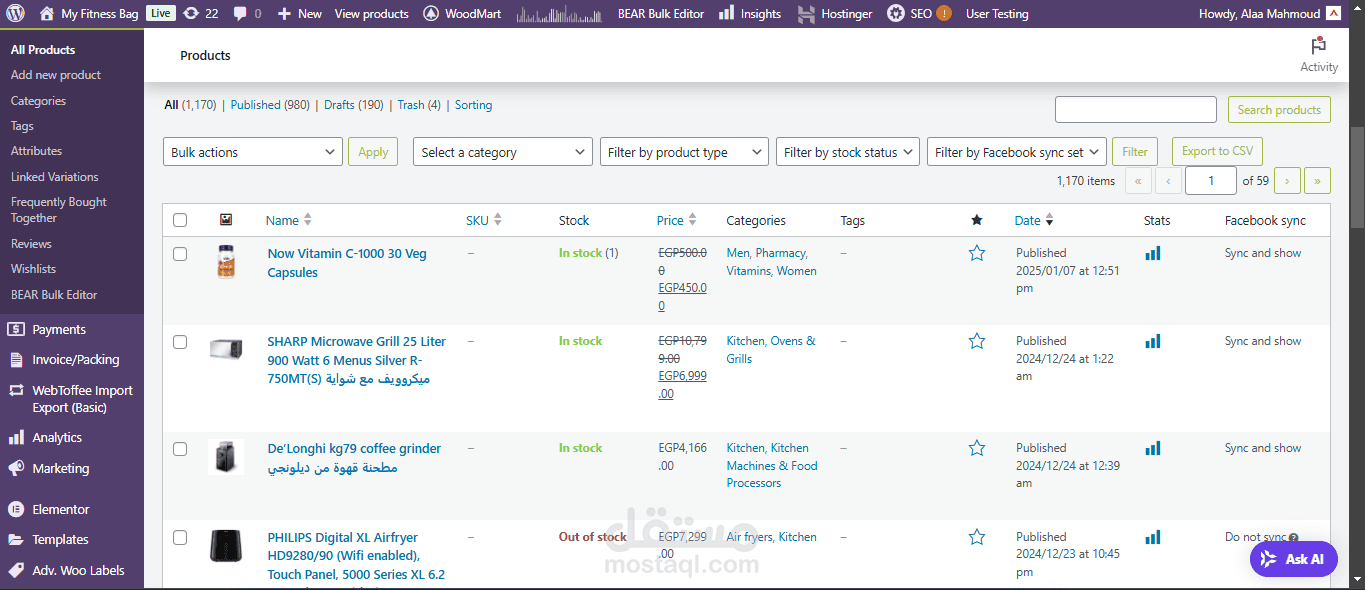This screenshot has height=590, width=1365.
Task: Select the De'Longhi kg79 coffee grinder checkbox
Action: (x=180, y=449)
